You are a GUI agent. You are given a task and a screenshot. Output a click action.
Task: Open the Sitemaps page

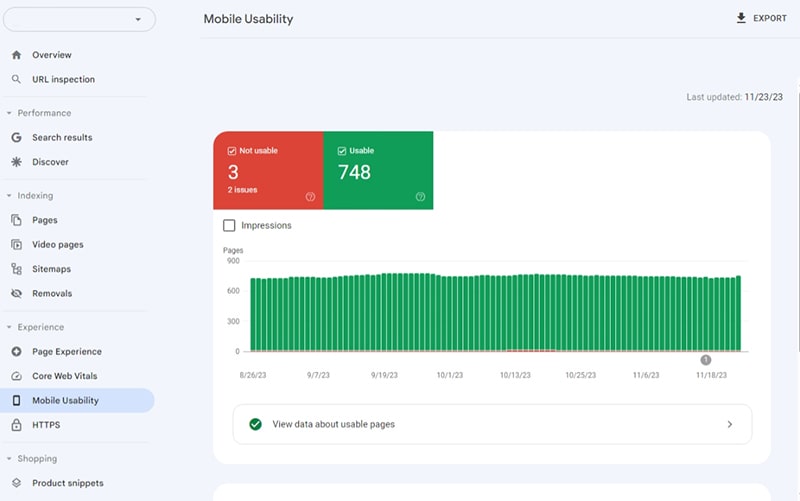coord(52,269)
